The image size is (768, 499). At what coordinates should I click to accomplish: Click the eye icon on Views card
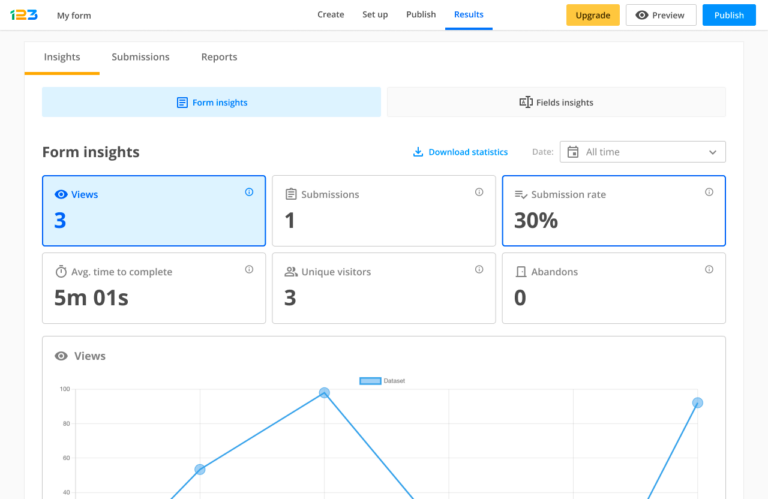tap(61, 194)
